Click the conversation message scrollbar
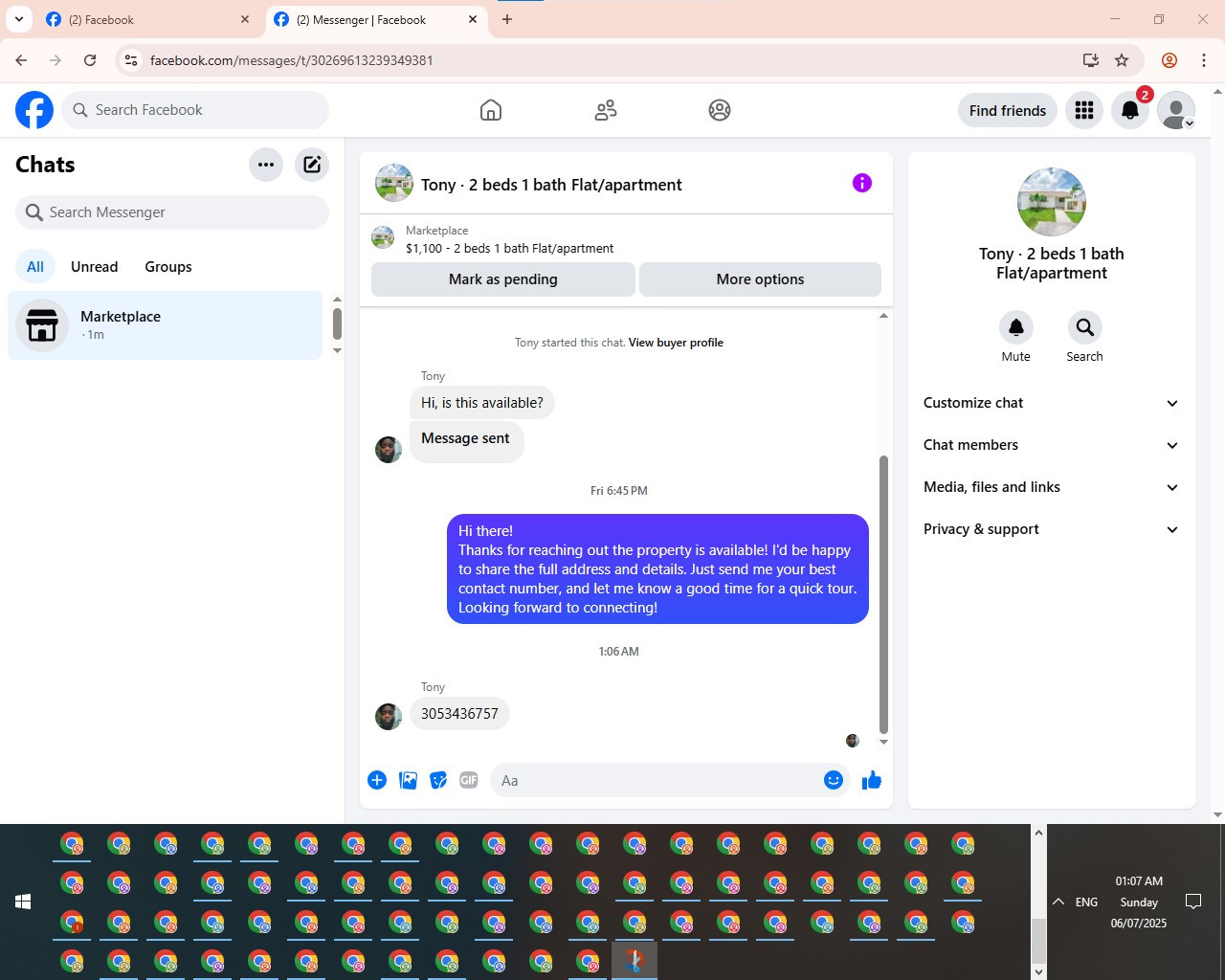Screen dimensions: 1225x980 883,593
